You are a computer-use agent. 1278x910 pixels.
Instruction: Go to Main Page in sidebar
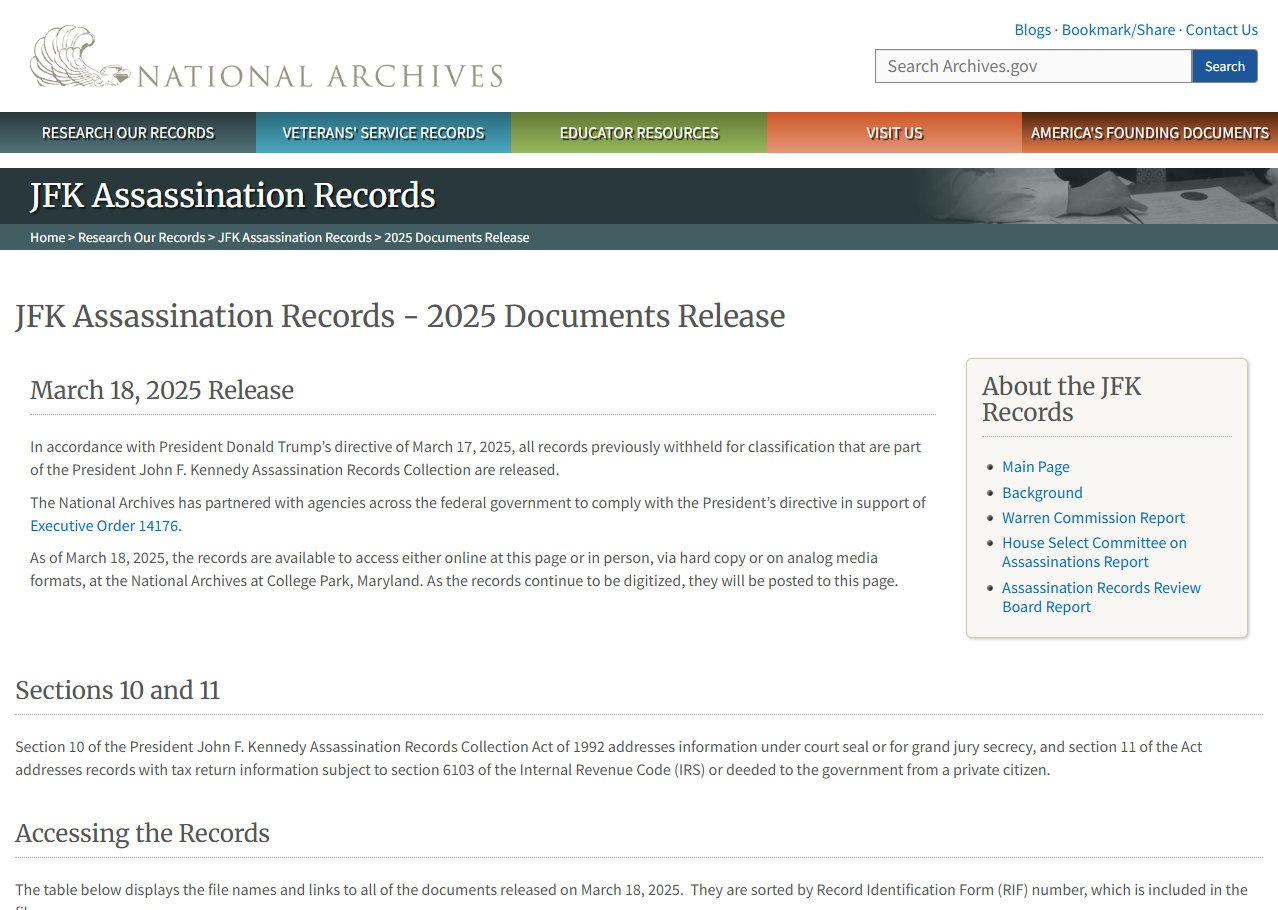tap(1035, 467)
